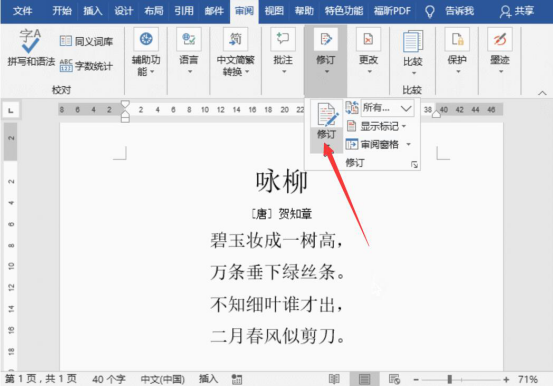Viewport: 554px width, 387px height.
Task: Open Accessibility (辅助功能) checker
Action: [x=146, y=52]
